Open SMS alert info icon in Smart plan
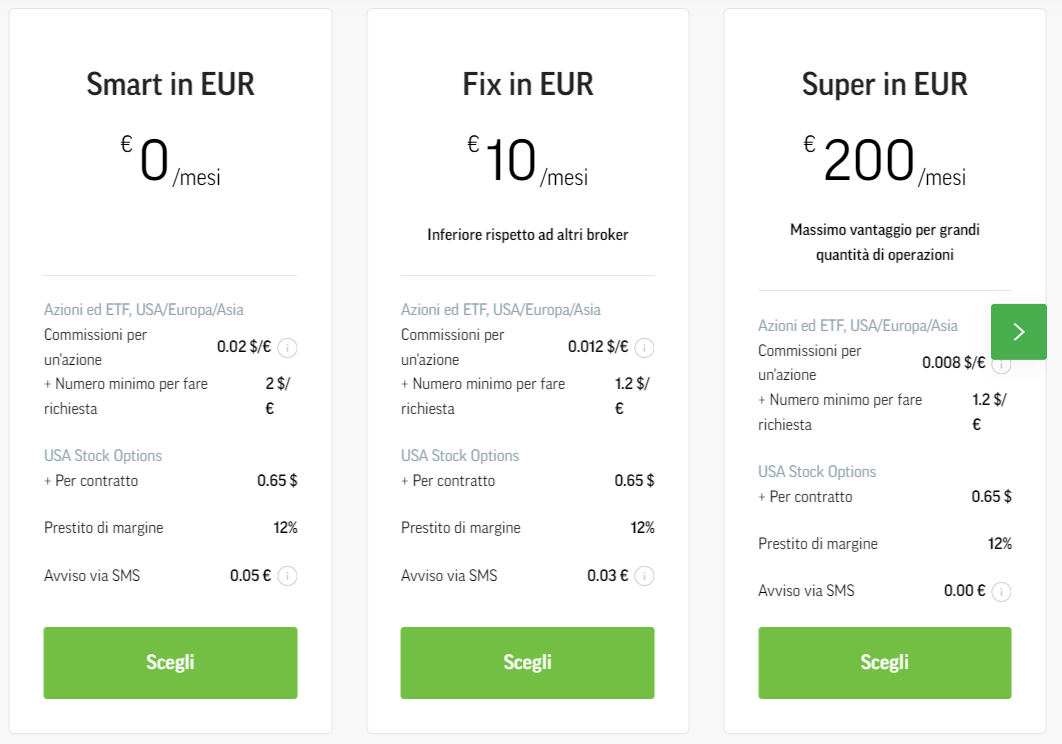This screenshot has width=1062, height=744. (287, 576)
